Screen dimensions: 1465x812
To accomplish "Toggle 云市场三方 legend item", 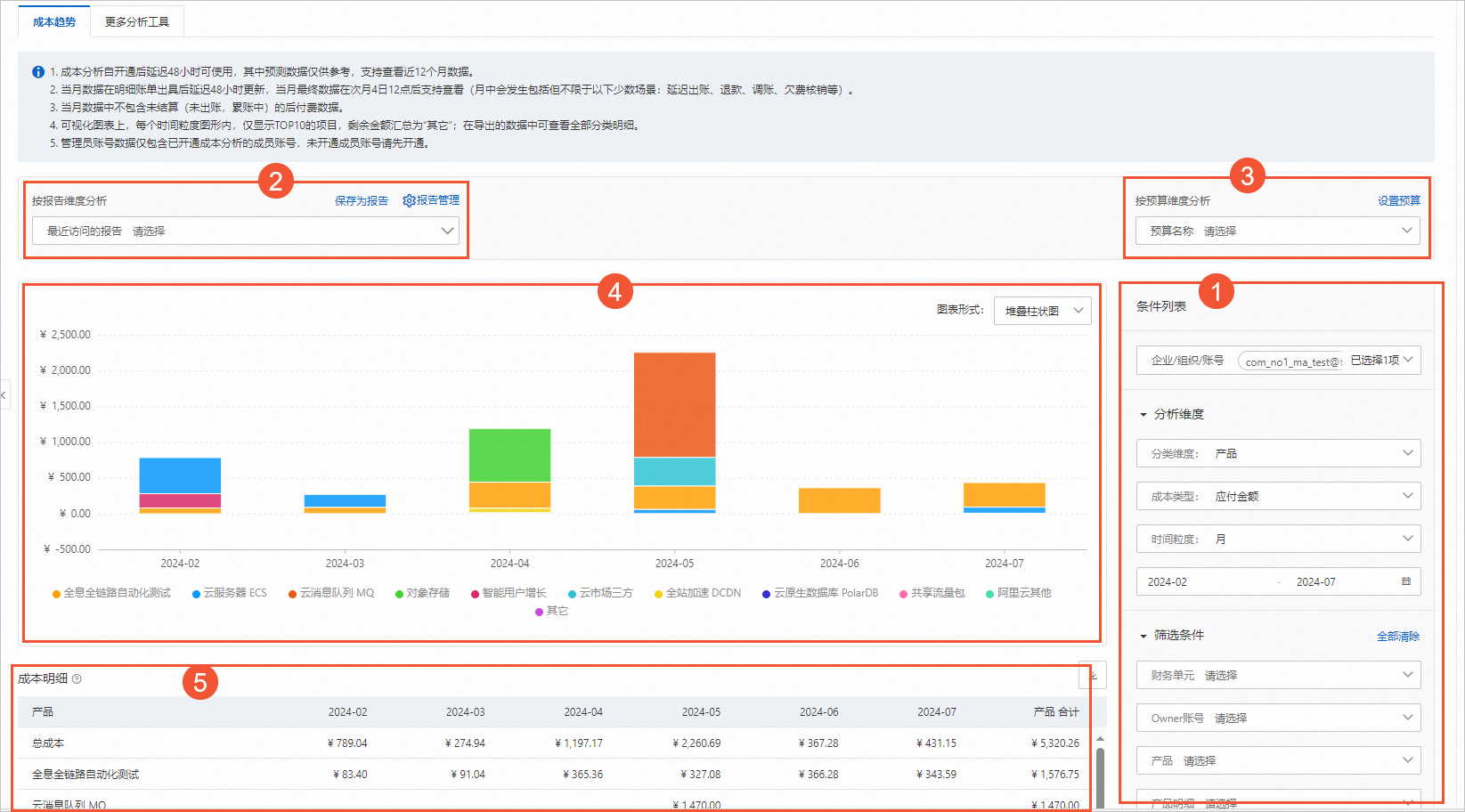I will pos(600,593).
